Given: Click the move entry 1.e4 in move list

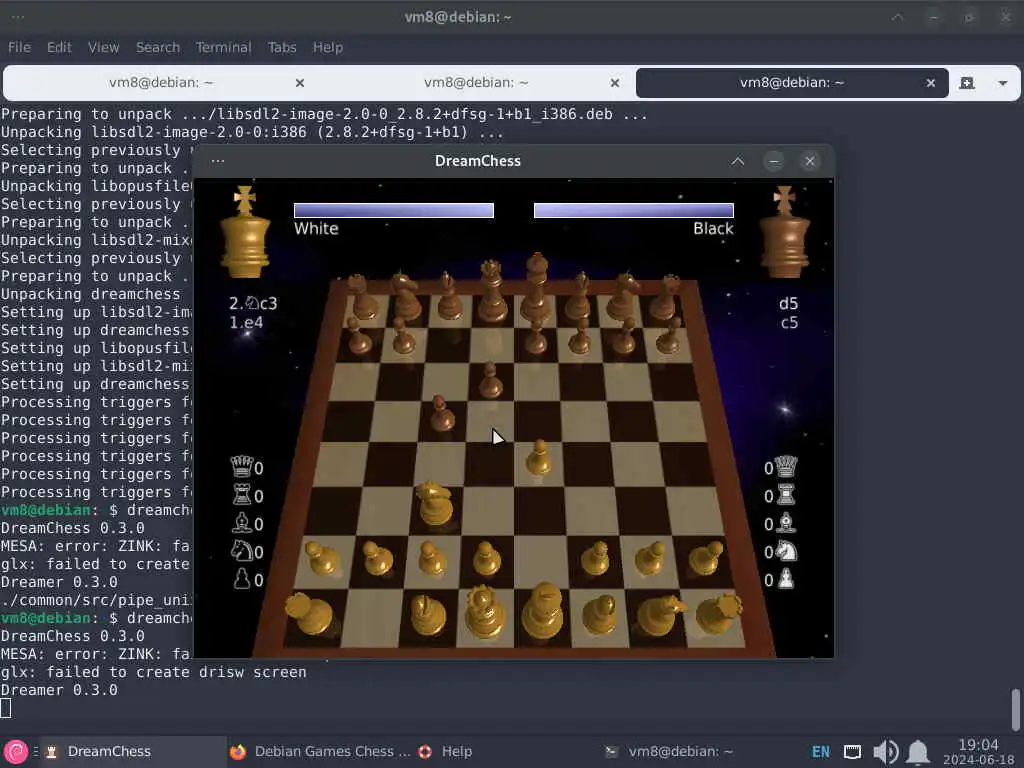Looking at the screenshot, I should point(246,323).
